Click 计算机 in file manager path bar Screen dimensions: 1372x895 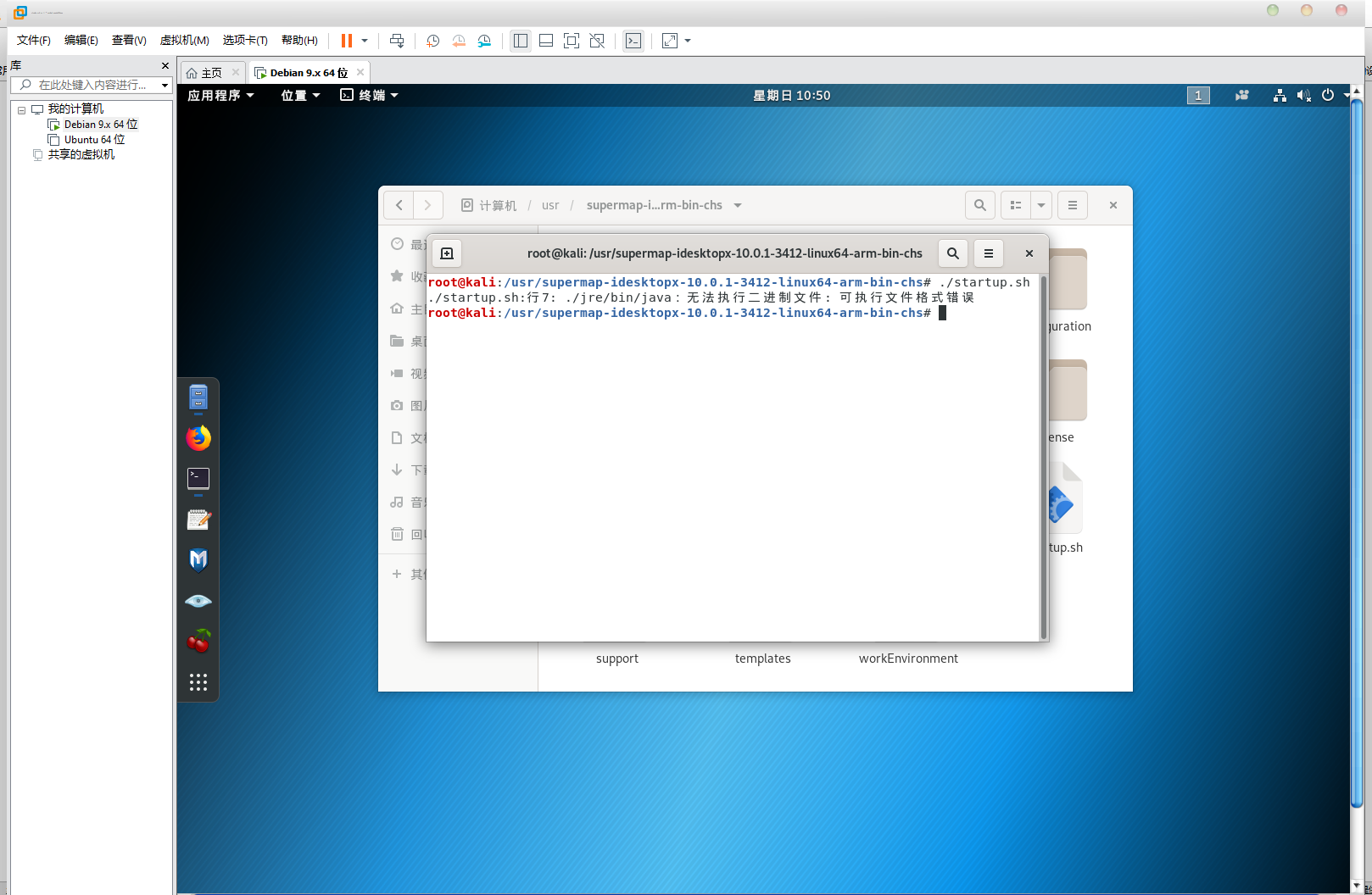tap(488, 205)
